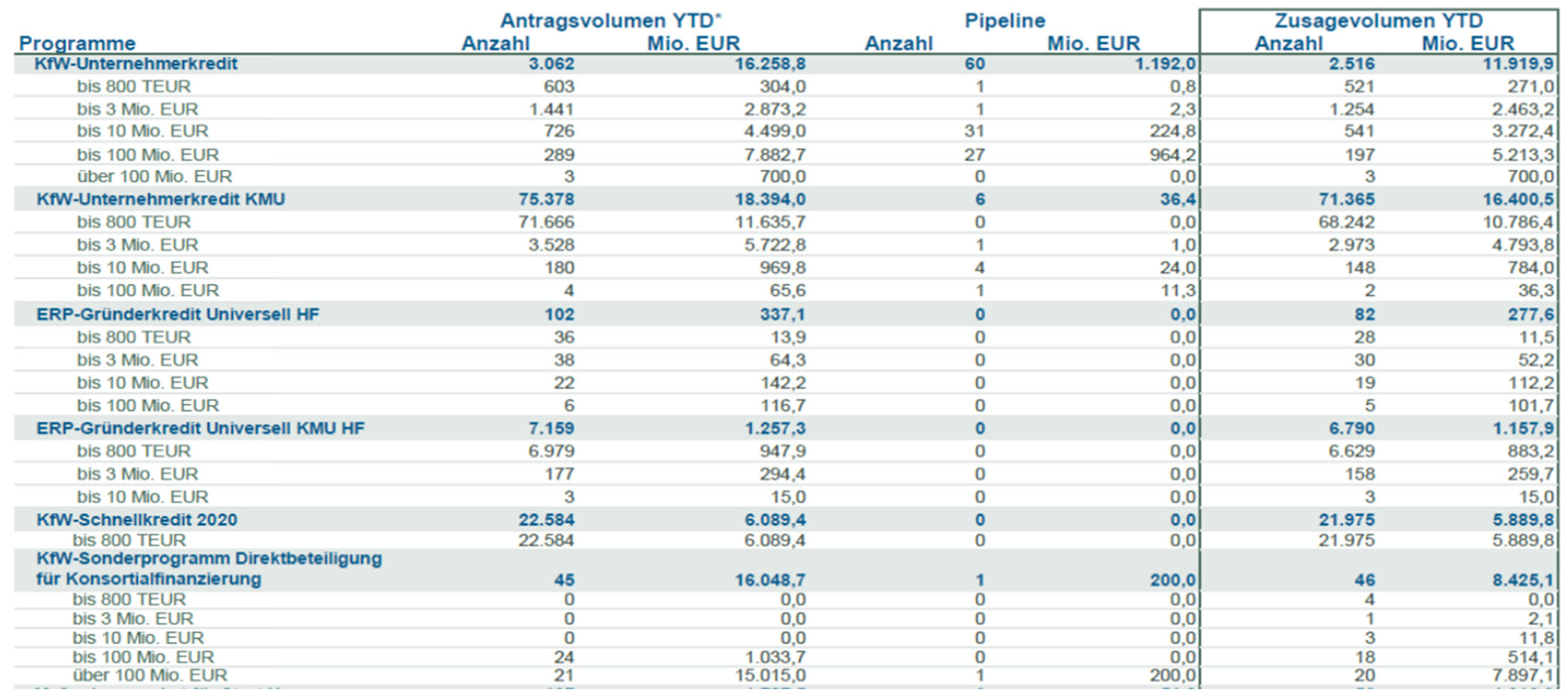The width and height of the screenshot is (1568, 700).
Task: Select 'bis 100 Mio. EUR' under KfW-Unternehmerkredit KMU
Action: pyautogui.click(x=148, y=290)
